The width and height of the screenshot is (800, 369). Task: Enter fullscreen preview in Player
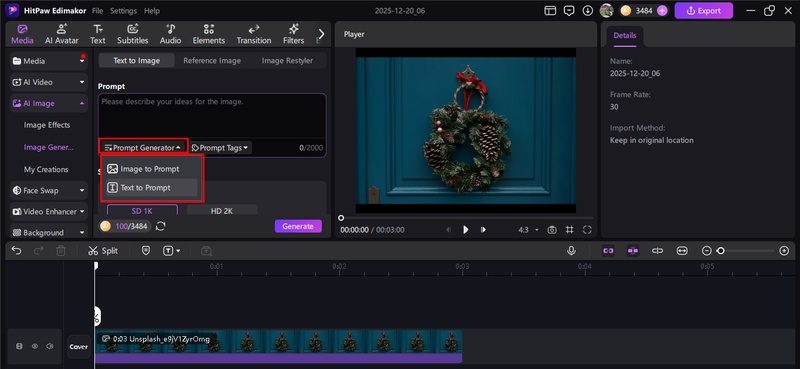(x=587, y=230)
